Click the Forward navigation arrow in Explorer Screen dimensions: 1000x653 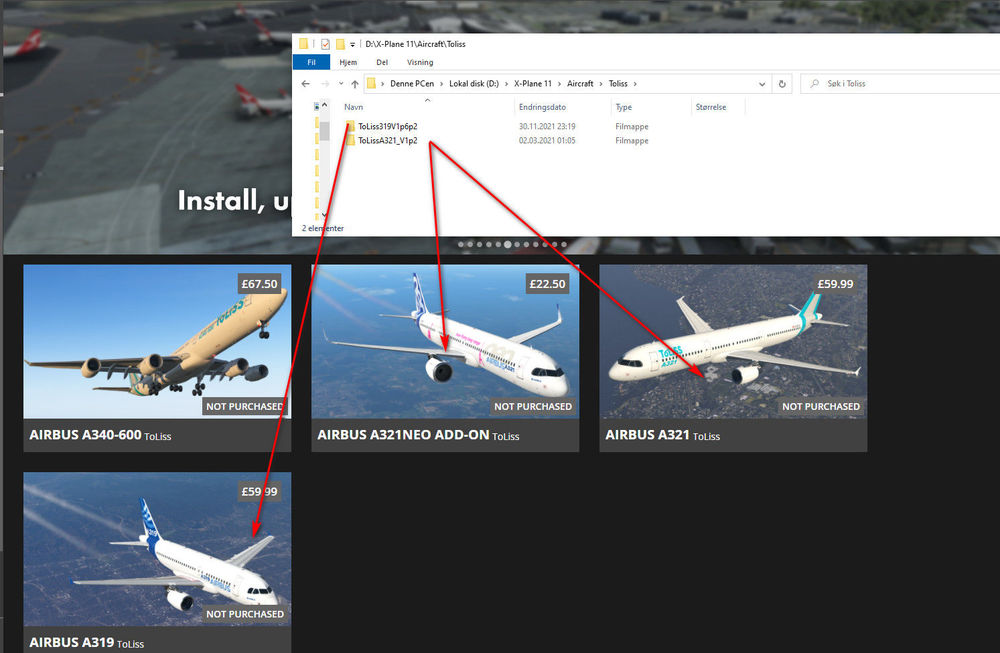[x=323, y=84]
